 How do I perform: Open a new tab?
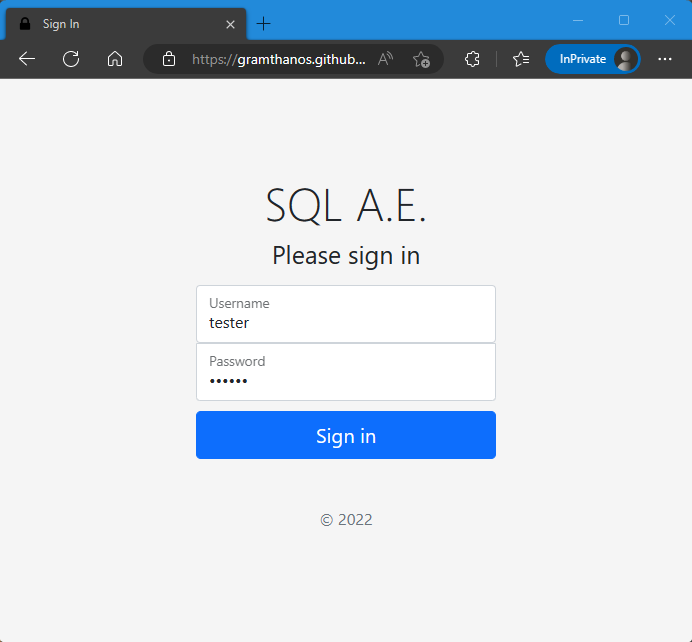tap(264, 23)
